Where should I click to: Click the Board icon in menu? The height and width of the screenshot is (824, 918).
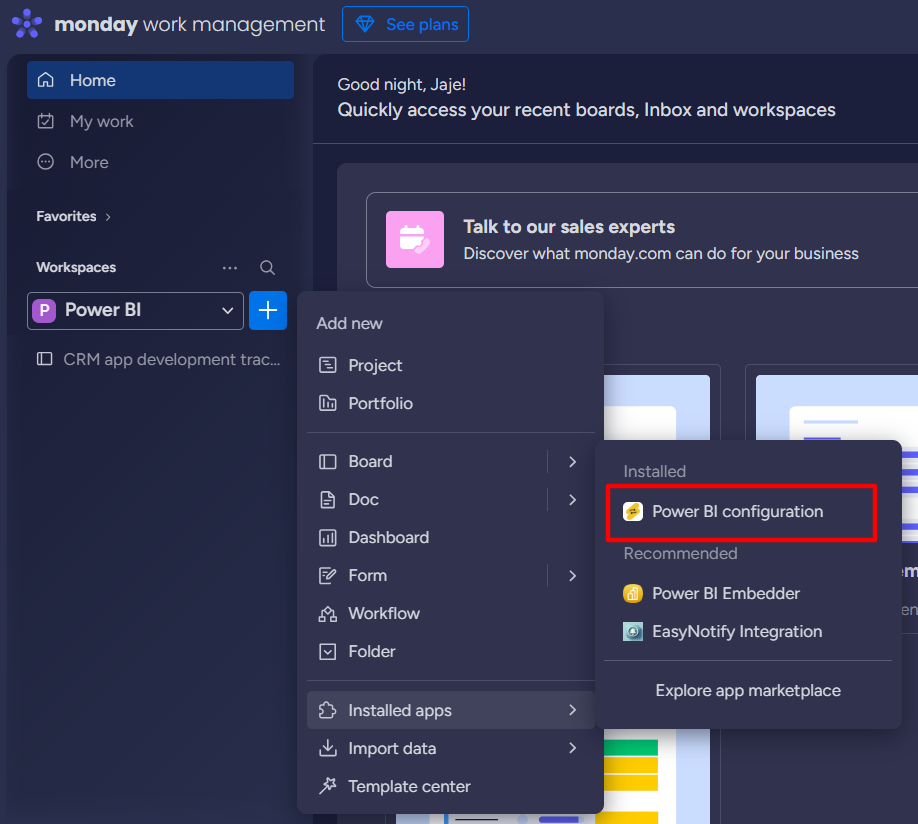(x=328, y=461)
